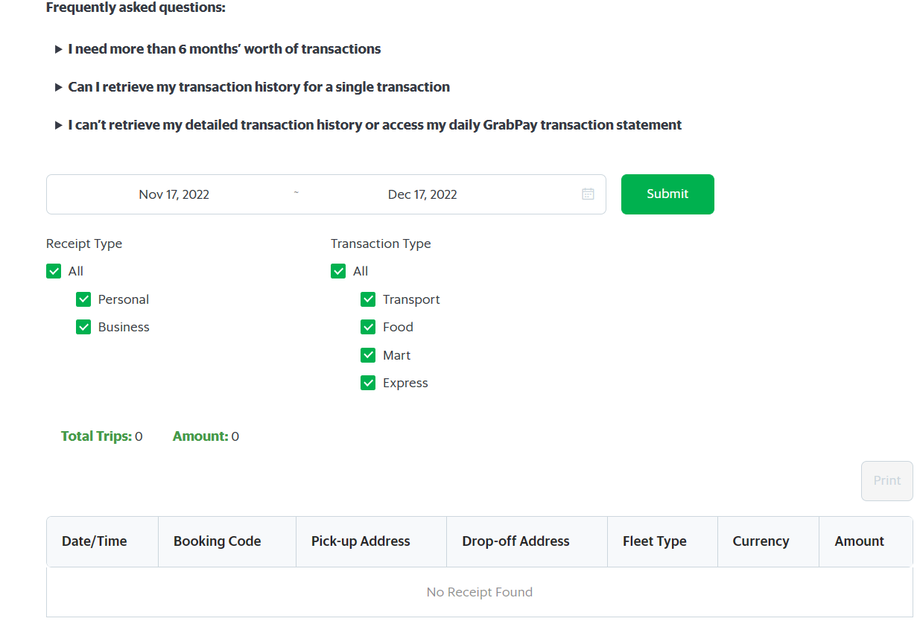Toggle the Express transaction checkbox
The width and height of the screenshot is (920, 627).
pos(369,383)
